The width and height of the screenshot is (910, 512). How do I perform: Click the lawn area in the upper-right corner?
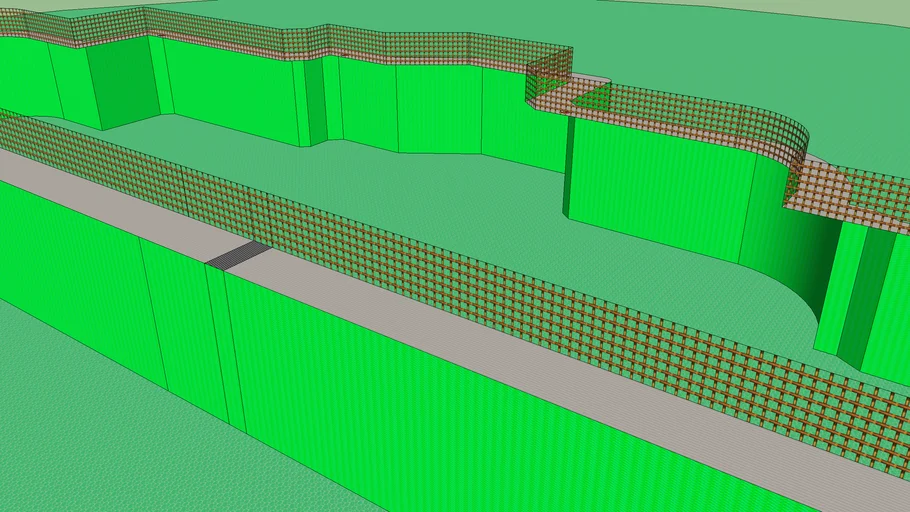pyautogui.click(x=780, y=60)
